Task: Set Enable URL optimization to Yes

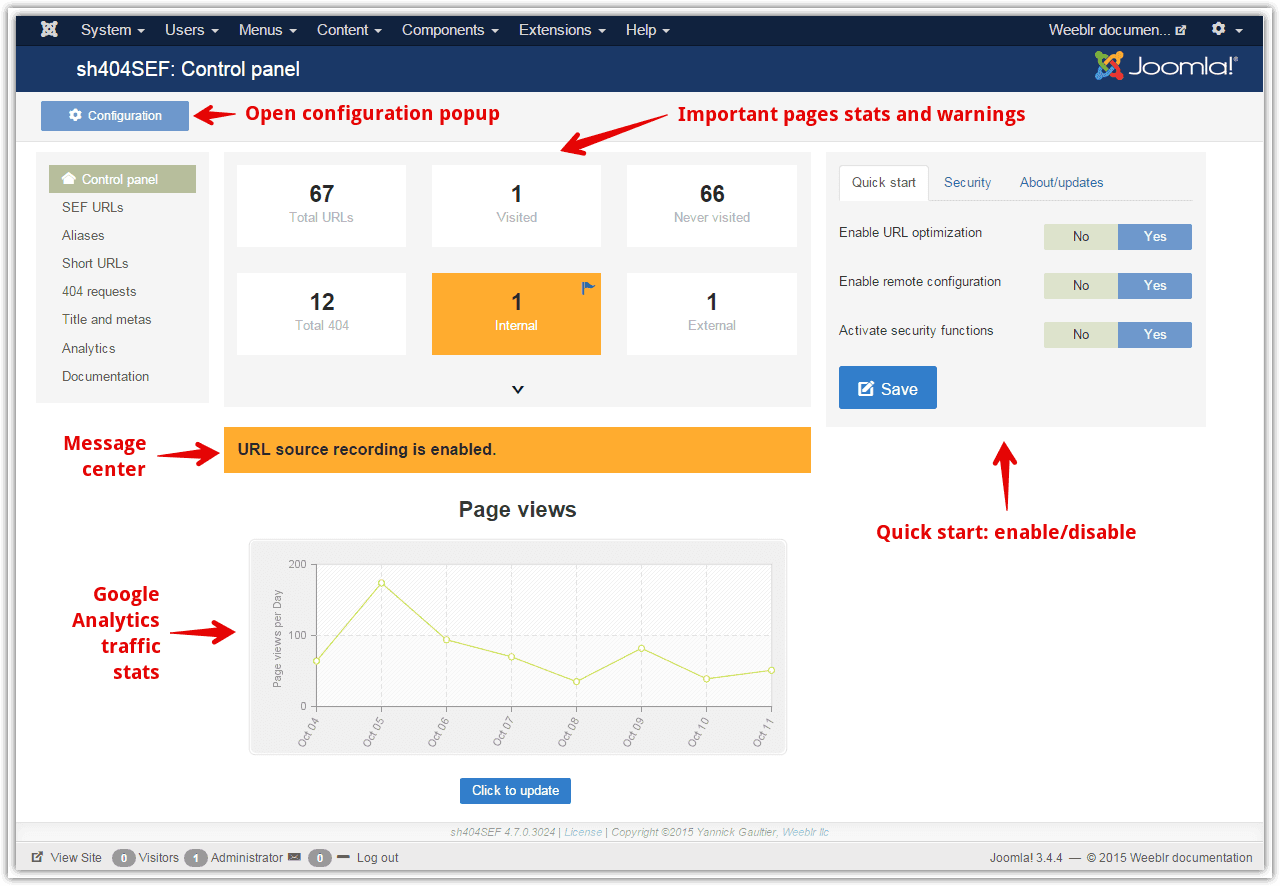Action: [1155, 237]
